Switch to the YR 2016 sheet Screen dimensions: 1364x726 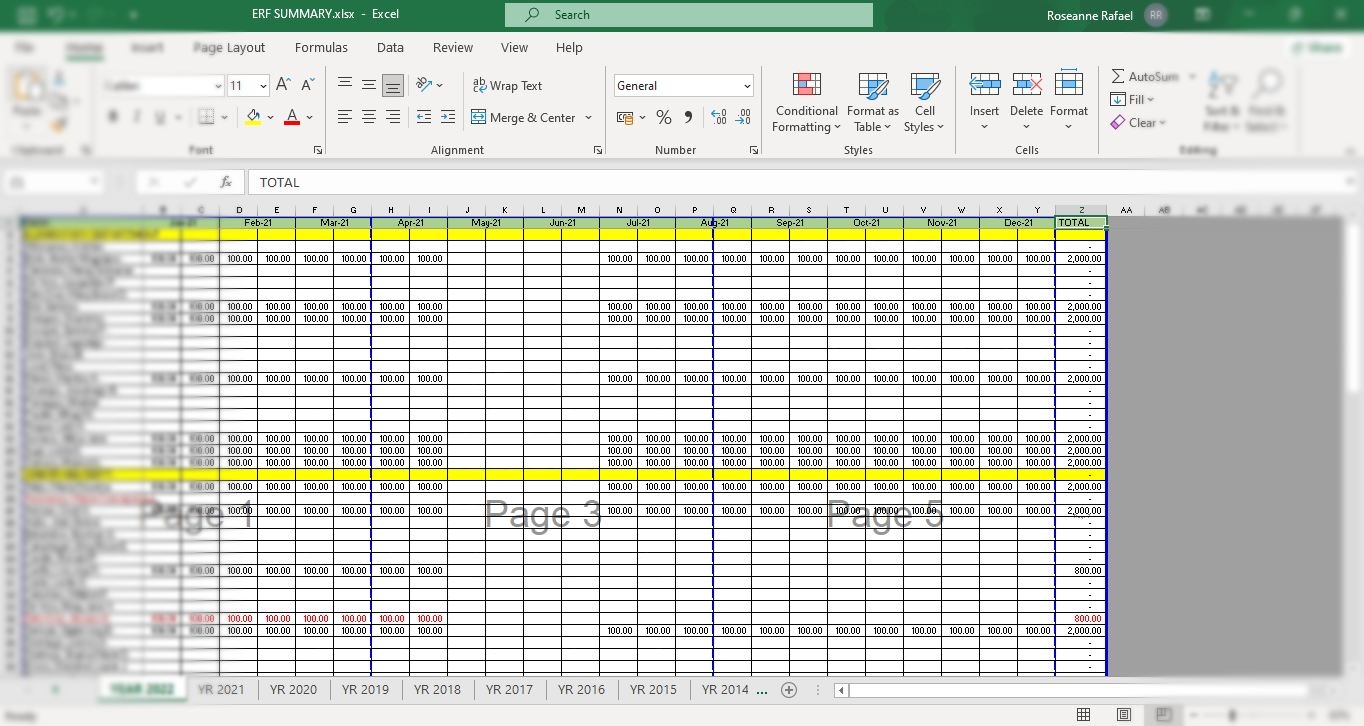pos(581,689)
